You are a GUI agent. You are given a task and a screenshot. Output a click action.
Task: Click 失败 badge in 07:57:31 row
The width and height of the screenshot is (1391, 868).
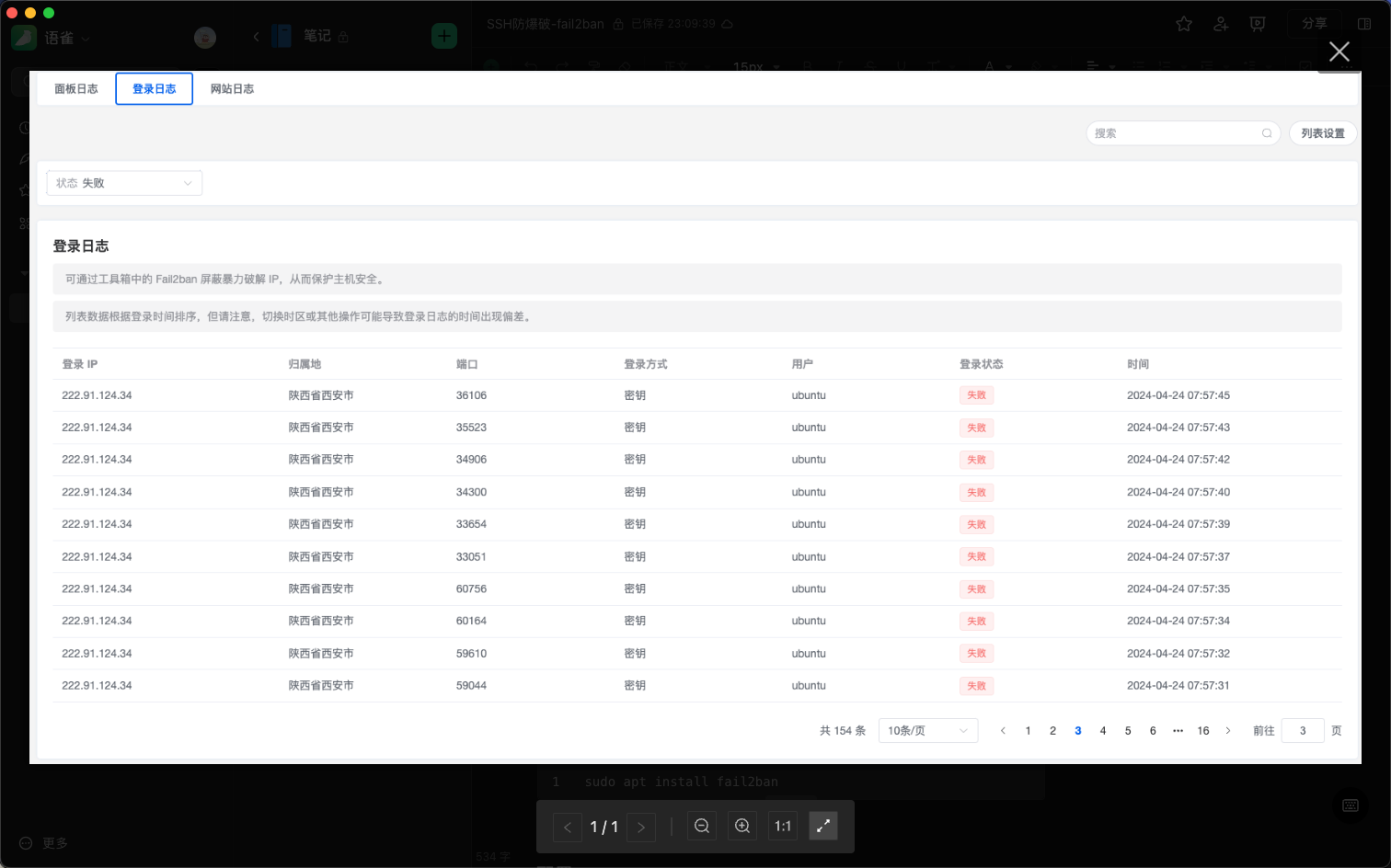[x=977, y=686]
